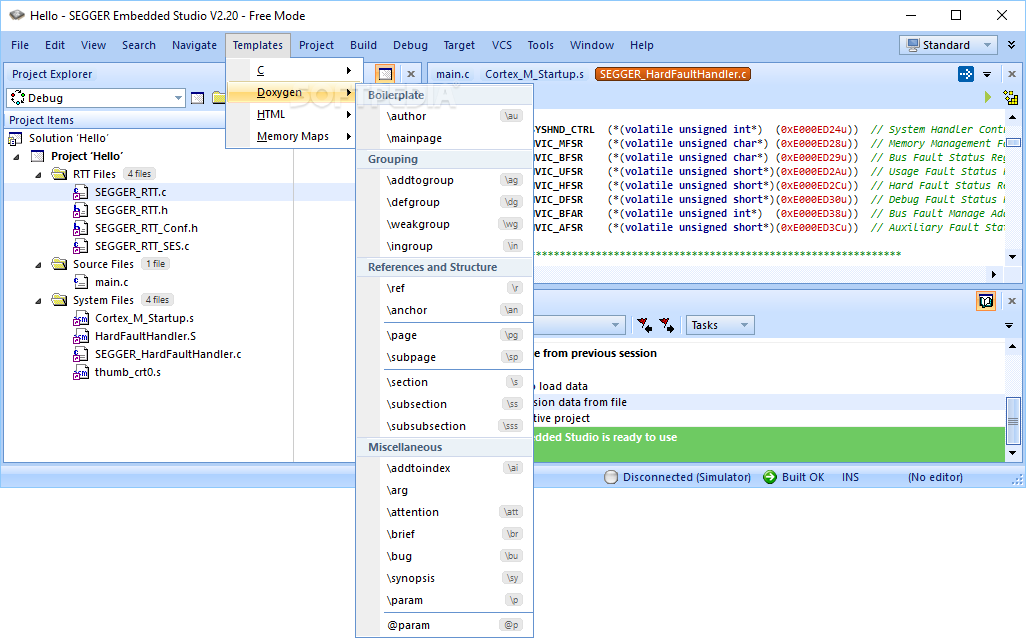The height and width of the screenshot is (638, 1026).
Task: Choose the \subsection template
Action: [x=444, y=404]
